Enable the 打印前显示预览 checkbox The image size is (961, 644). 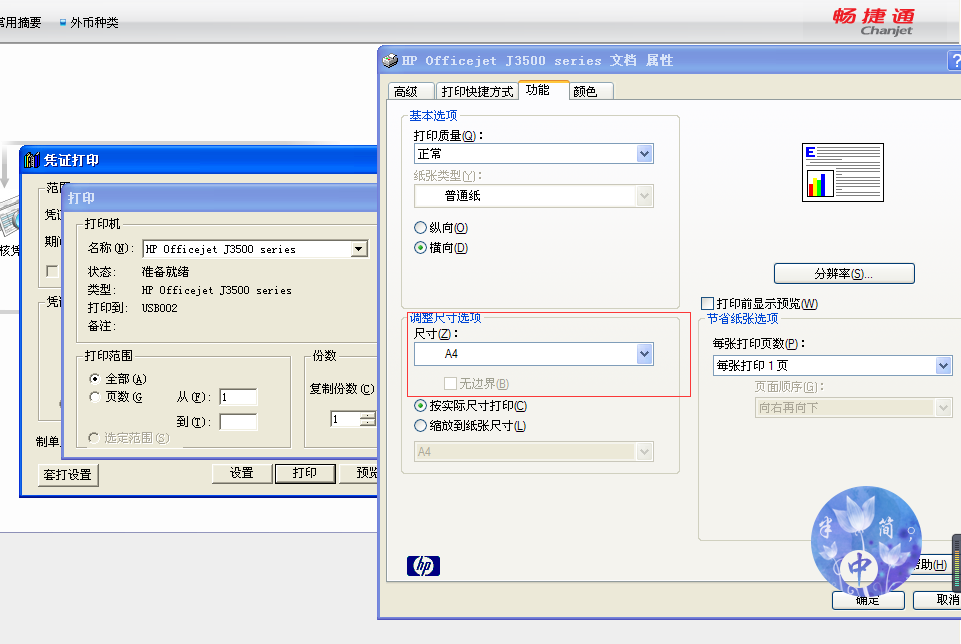point(708,303)
